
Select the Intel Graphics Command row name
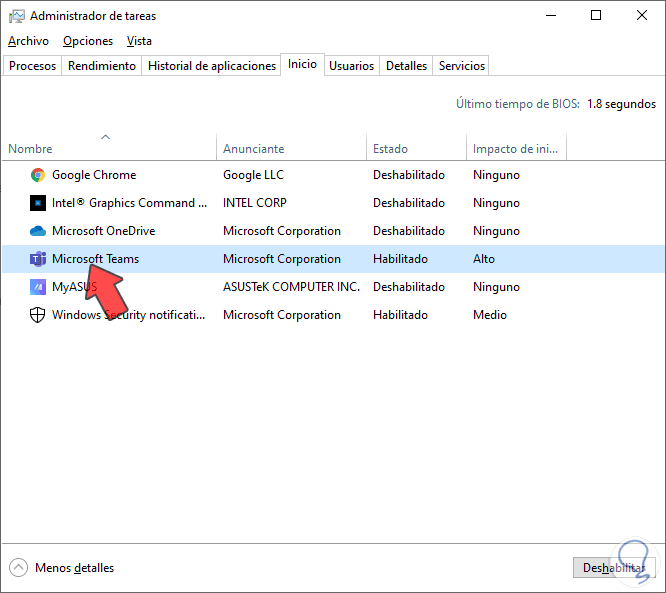[x=129, y=203]
